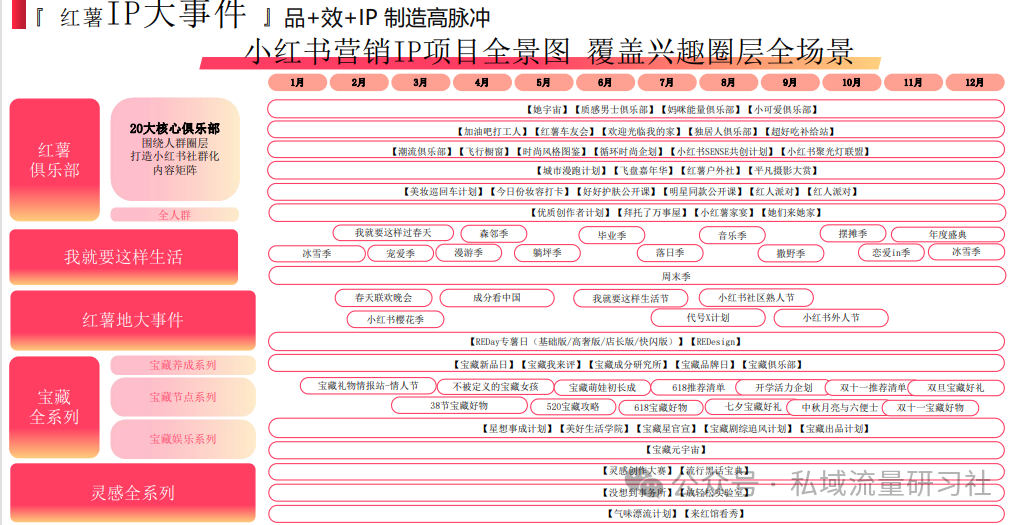Viewport: 1024px width, 525px height.
Task: Select the '520宝藏攻略' pill
Action: pos(573,406)
